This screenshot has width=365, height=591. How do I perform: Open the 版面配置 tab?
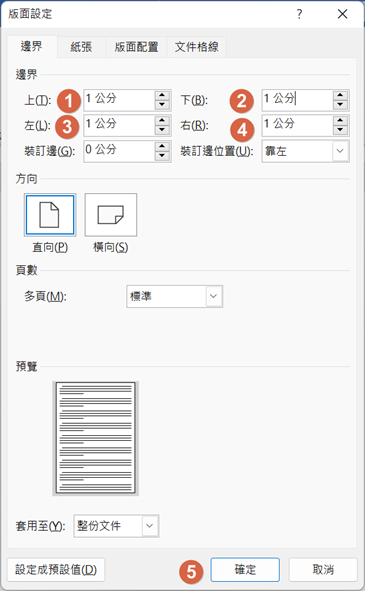(x=136, y=47)
